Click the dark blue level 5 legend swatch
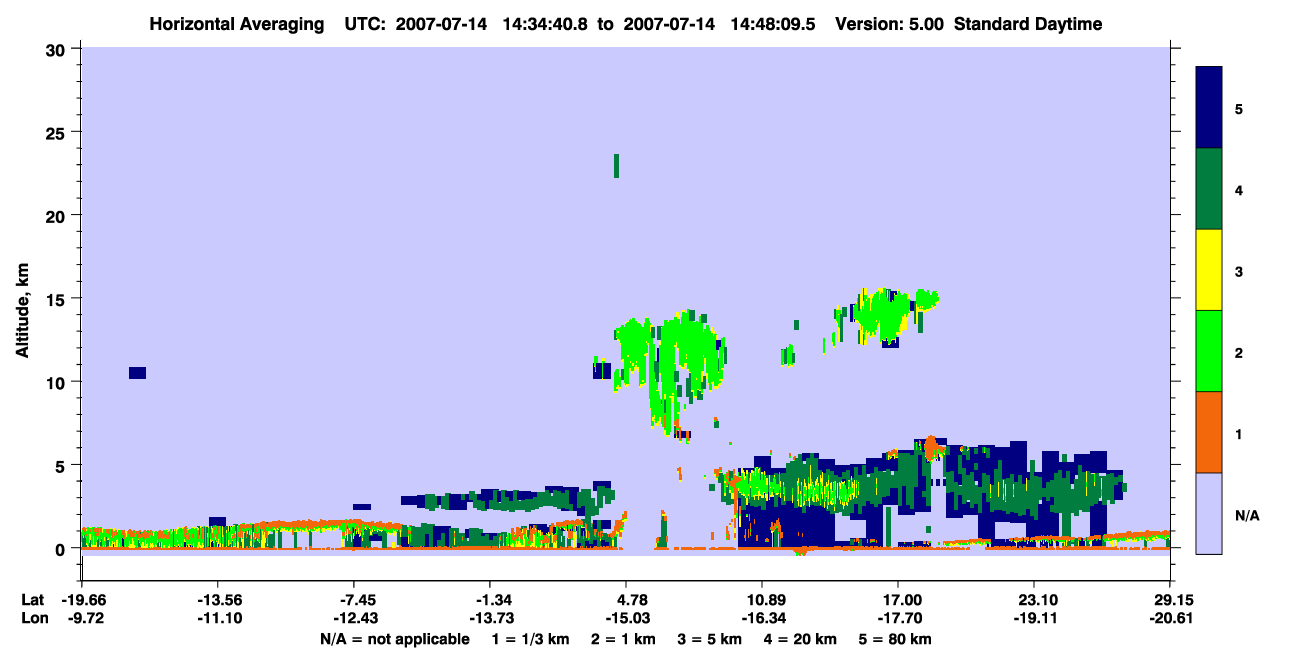The height and width of the screenshot is (667, 1300). click(1210, 108)
